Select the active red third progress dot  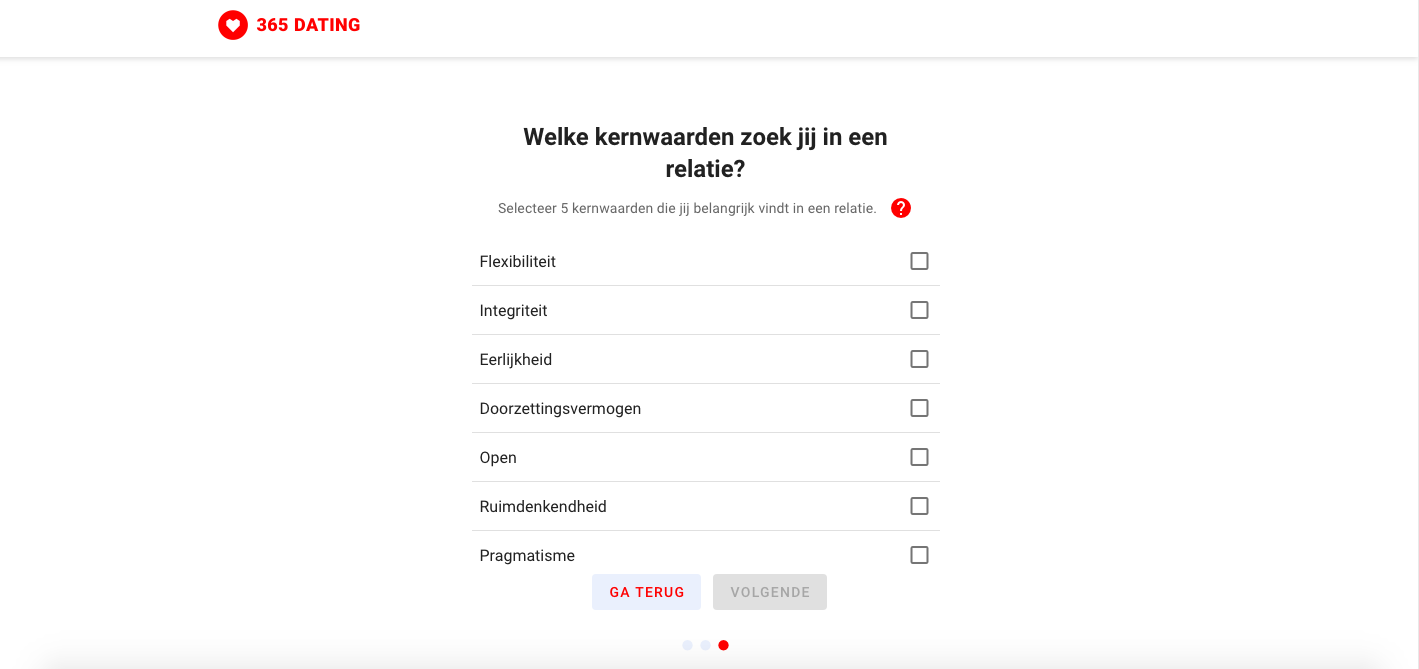(723, 645)
